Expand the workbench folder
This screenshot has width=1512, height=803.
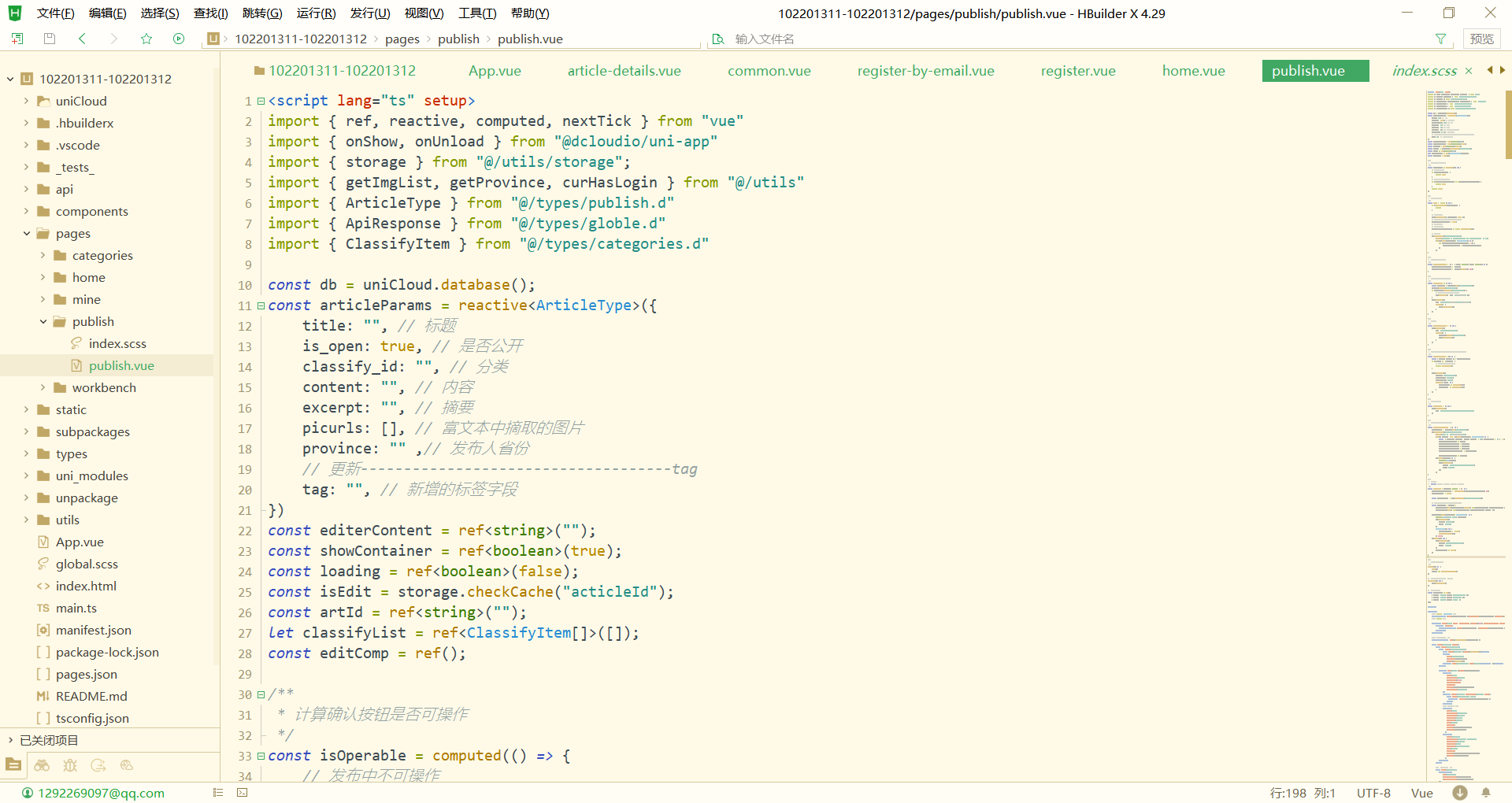point(43,387)
